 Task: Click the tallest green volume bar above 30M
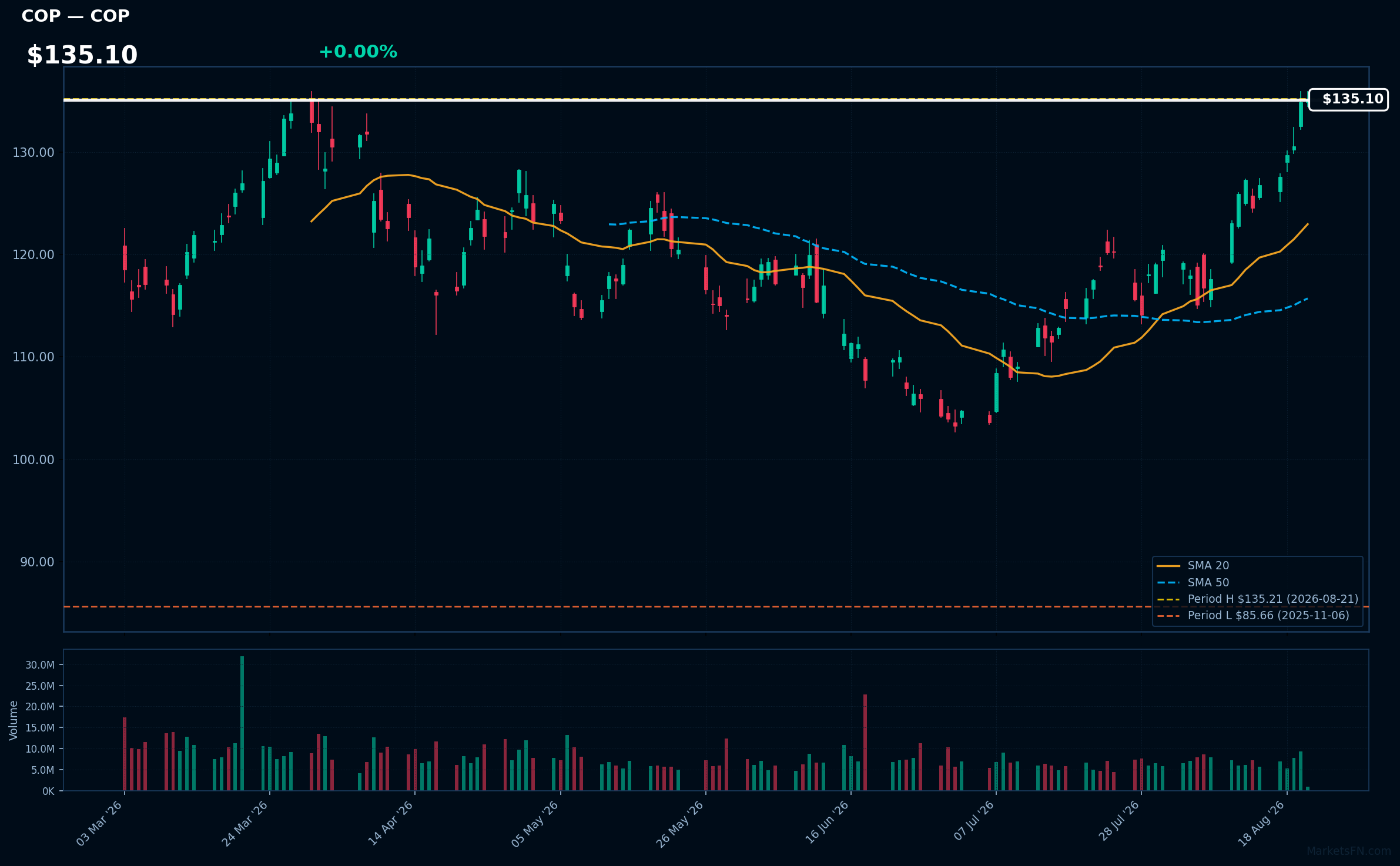click(x=242, y=723)
